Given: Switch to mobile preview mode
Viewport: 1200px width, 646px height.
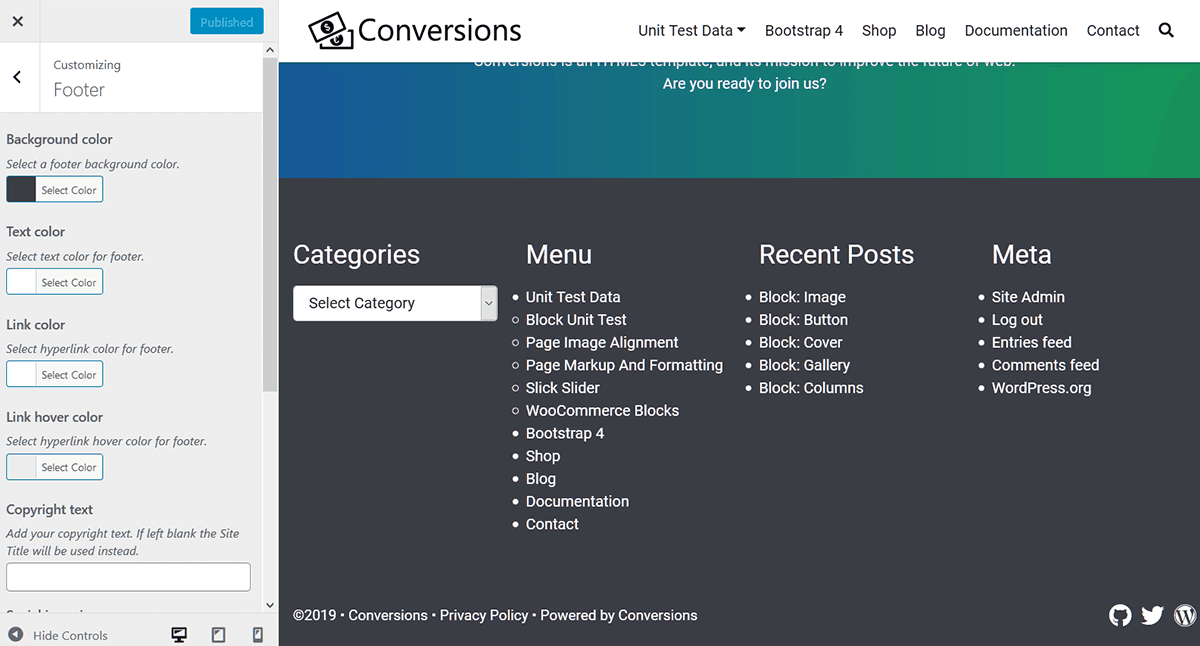Looking at the screenshot, I should (257, 635).
